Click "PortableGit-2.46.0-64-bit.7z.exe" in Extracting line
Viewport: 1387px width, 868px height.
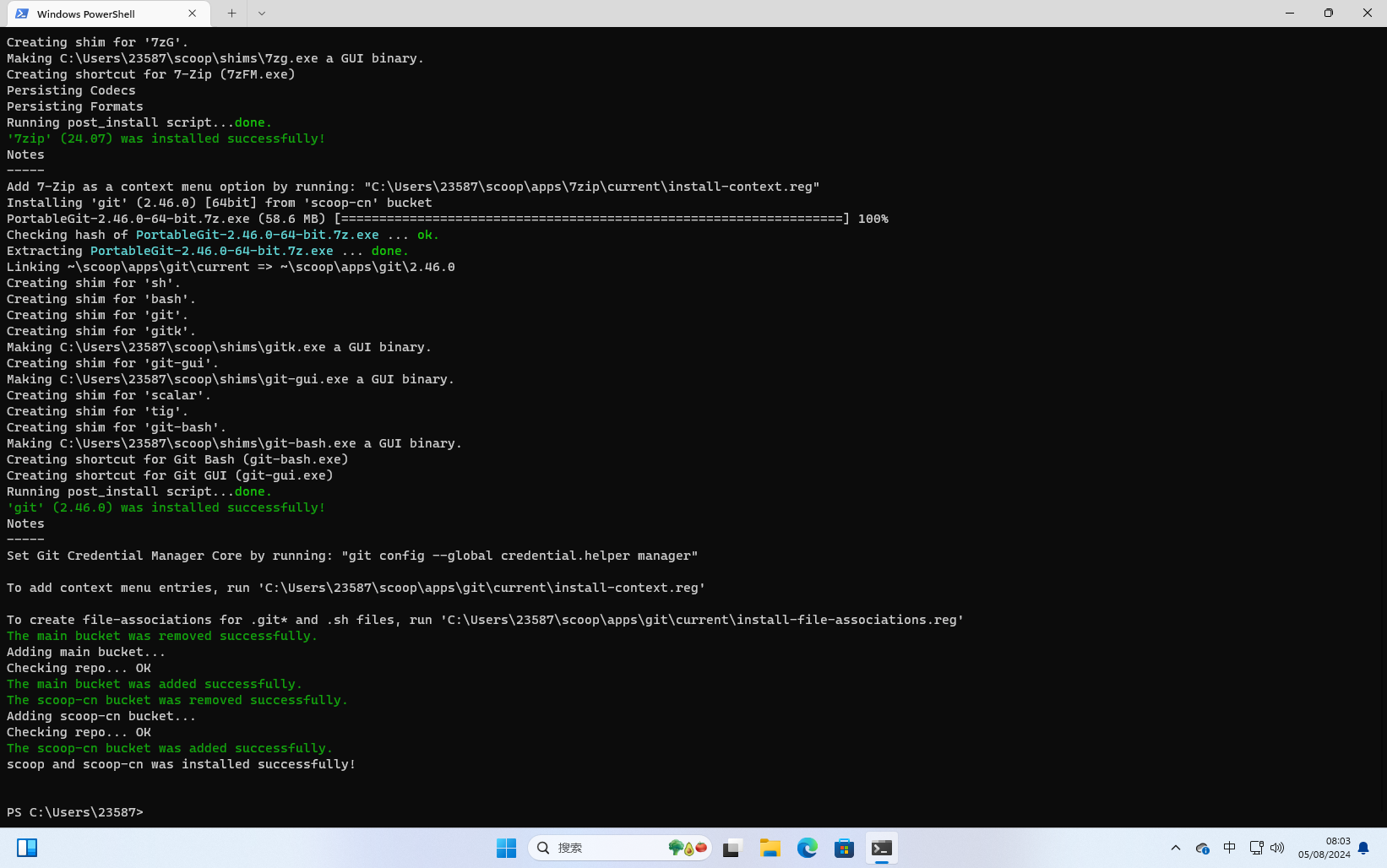[x=212, y=251]
